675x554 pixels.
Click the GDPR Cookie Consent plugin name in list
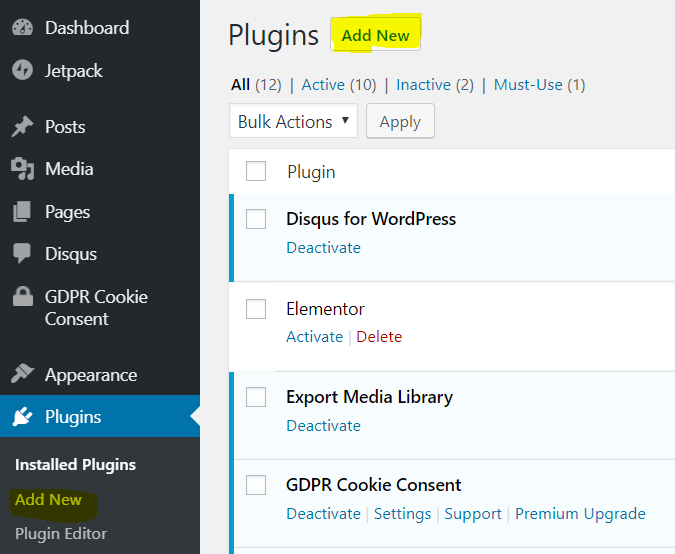(x=373, y=485)
